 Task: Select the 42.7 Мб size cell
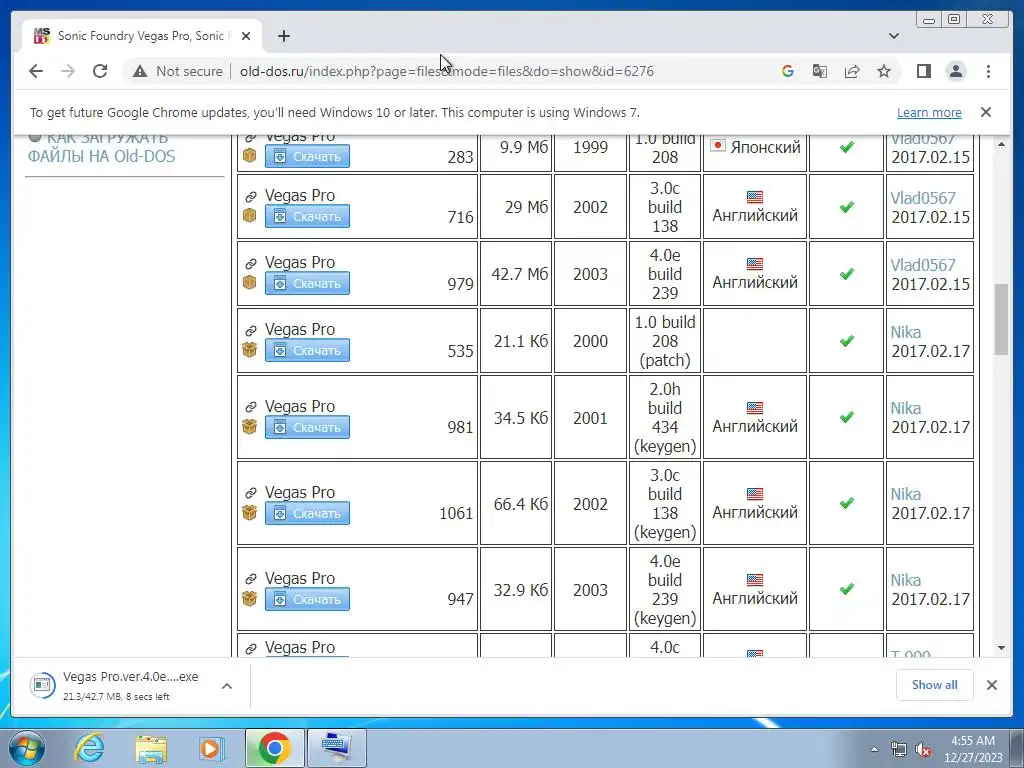click(516, 274)
